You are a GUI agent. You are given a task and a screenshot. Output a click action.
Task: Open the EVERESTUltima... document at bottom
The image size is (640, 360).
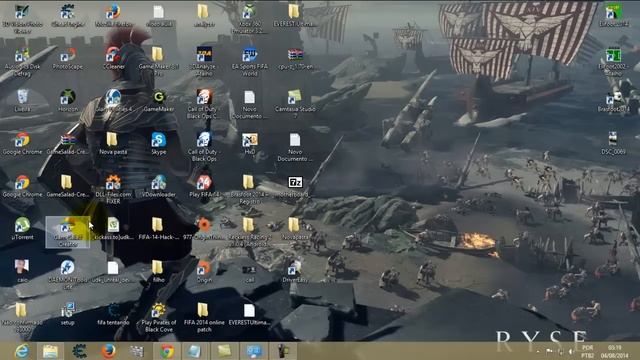coord(249,313)
